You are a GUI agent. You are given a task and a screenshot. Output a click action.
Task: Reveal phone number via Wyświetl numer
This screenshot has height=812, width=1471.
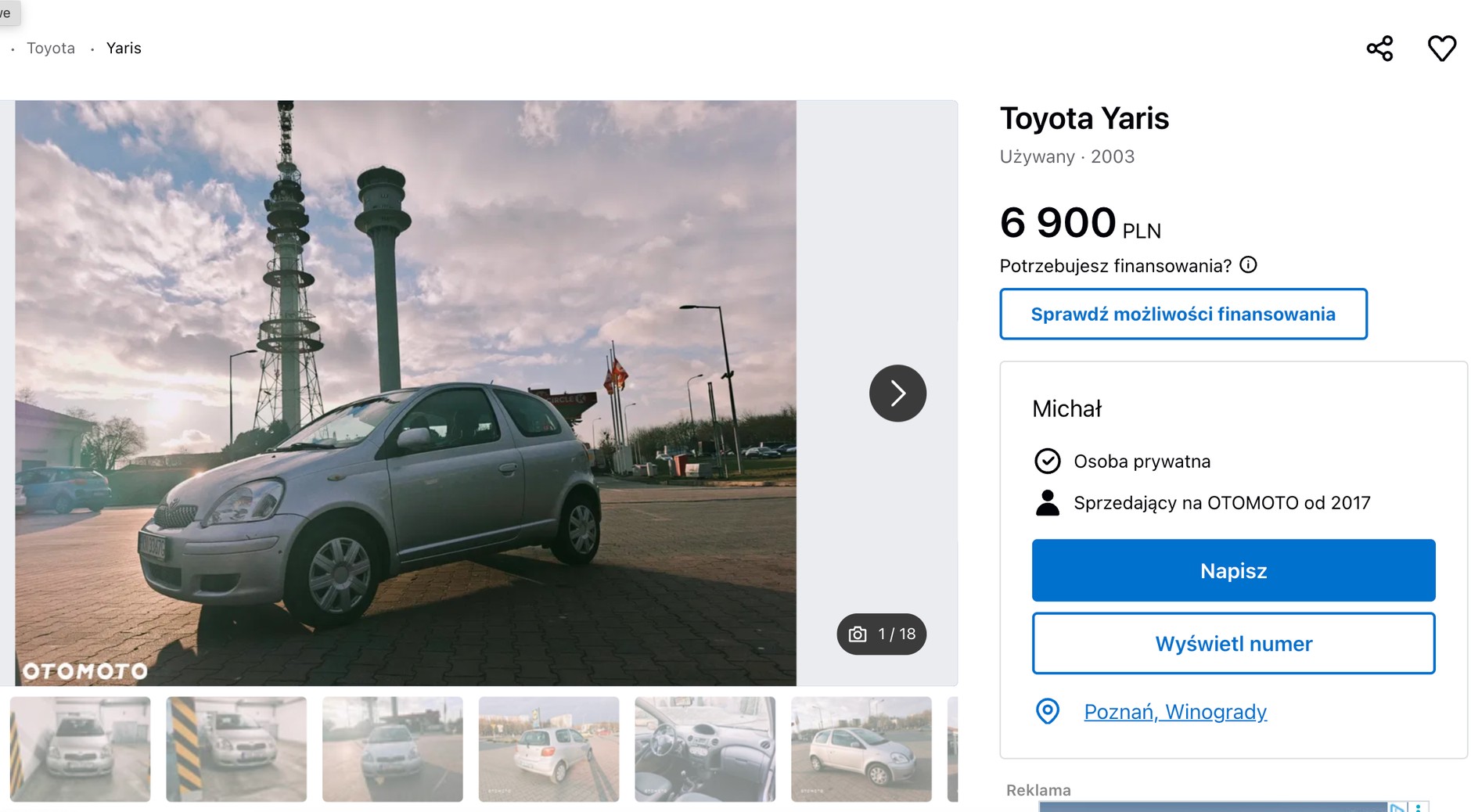(x=1233, y=644)
